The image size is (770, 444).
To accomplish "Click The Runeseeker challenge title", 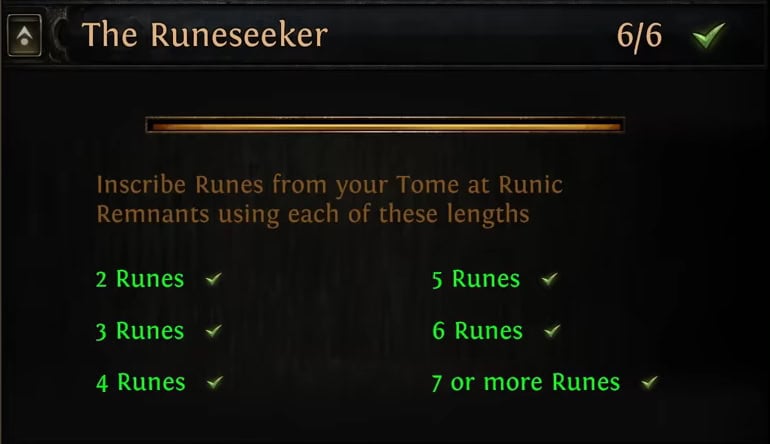I will tap(205, 35).
